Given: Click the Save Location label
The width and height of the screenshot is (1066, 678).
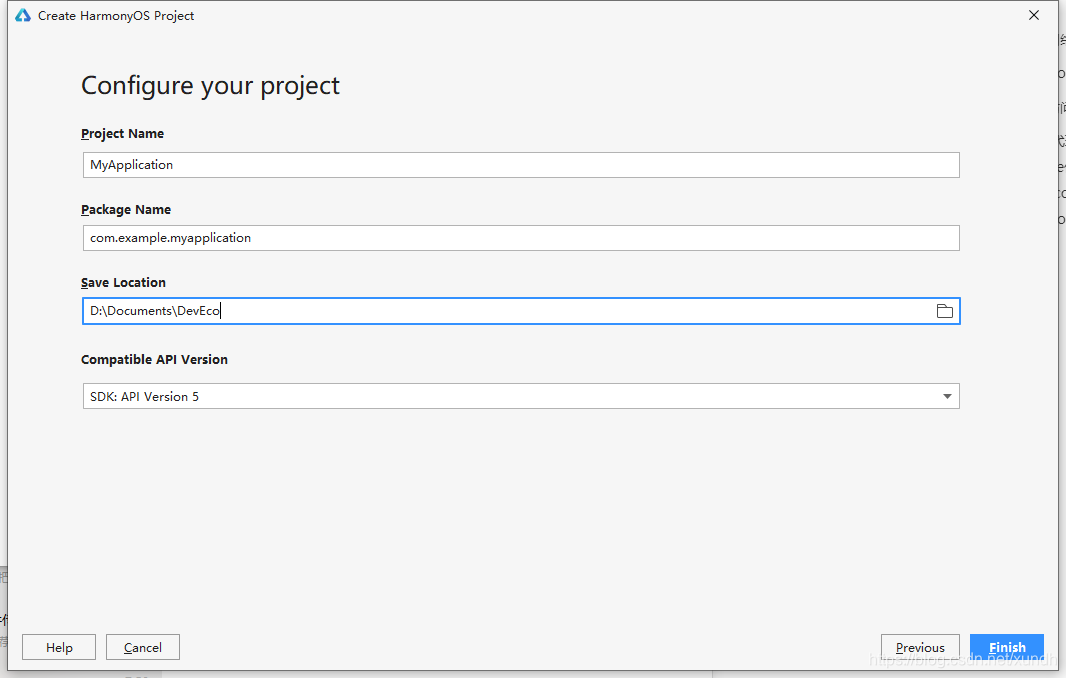Looking at the screenshot, I should [x=123, y=282].
